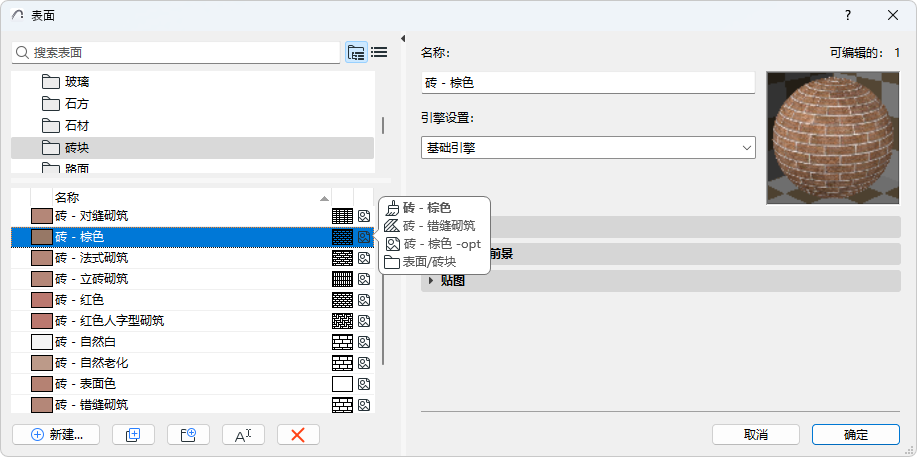917x457 pixels.
Task: Open the 引擎设置 基础引擎 dropdown
Action: [x=588, y=147]
